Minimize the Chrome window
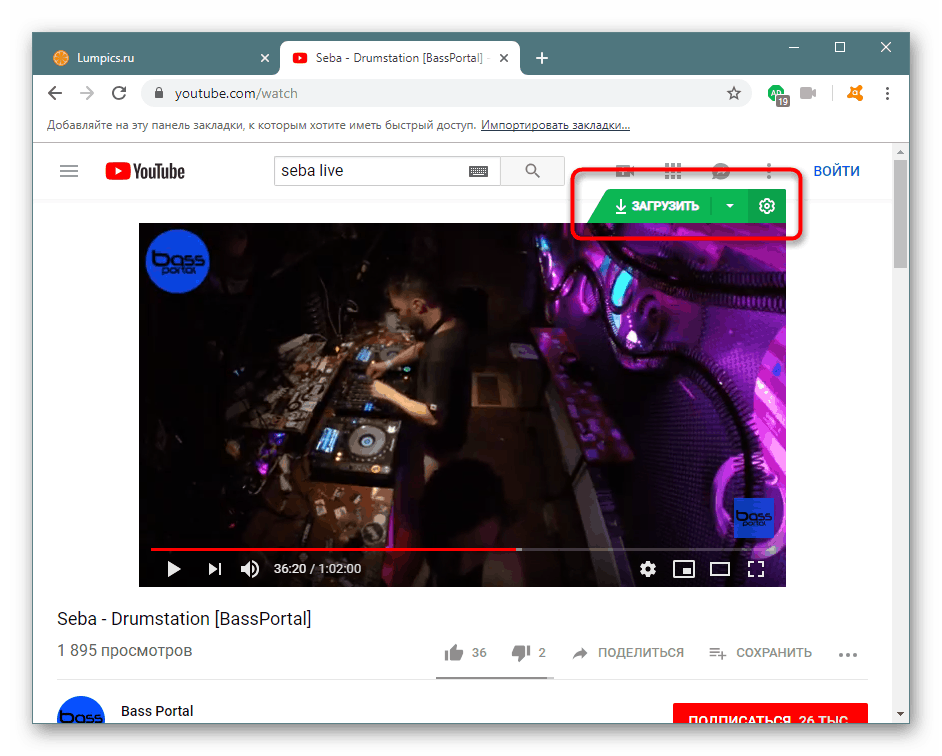Image resolution: width=942 pixels, height=756 pixels. coord(794,47)
